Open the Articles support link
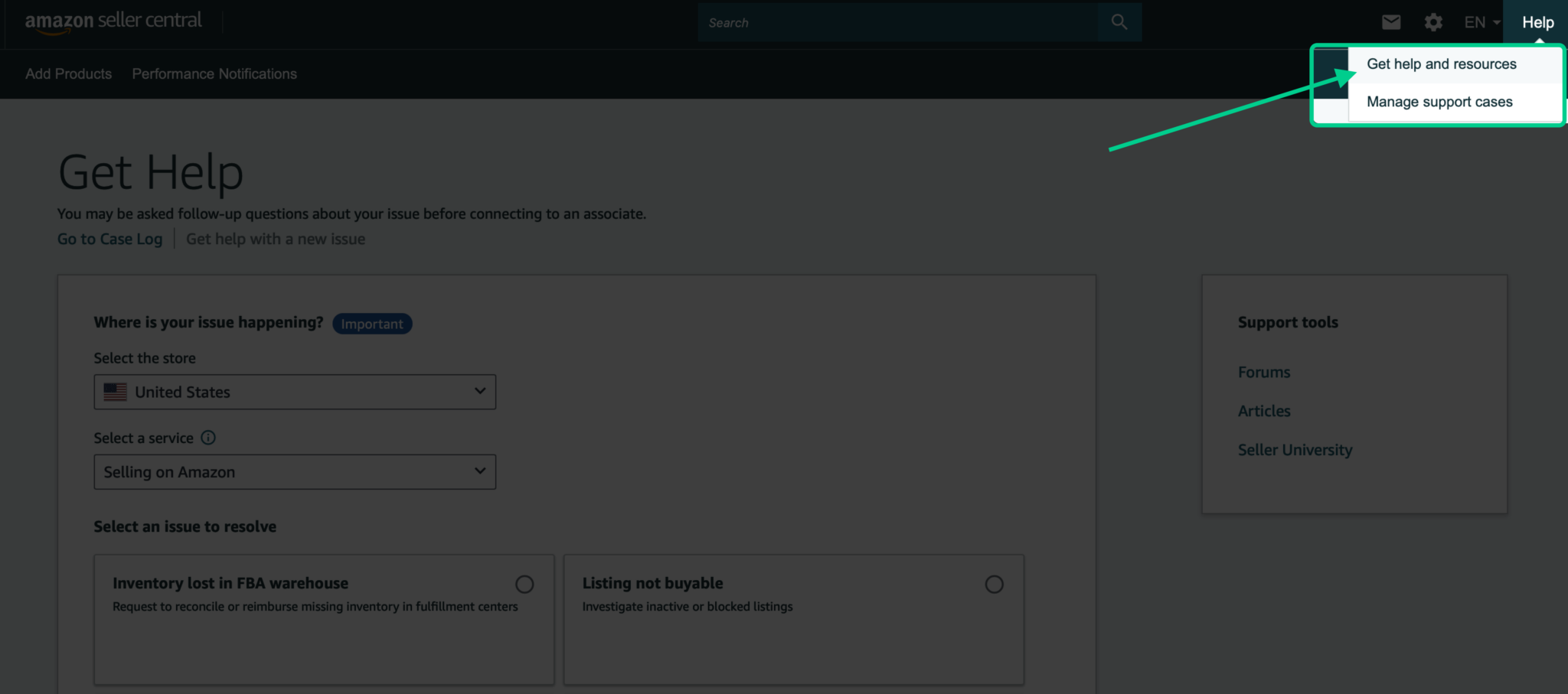This screenshot has width=1568, height=694. [1263, 411]
